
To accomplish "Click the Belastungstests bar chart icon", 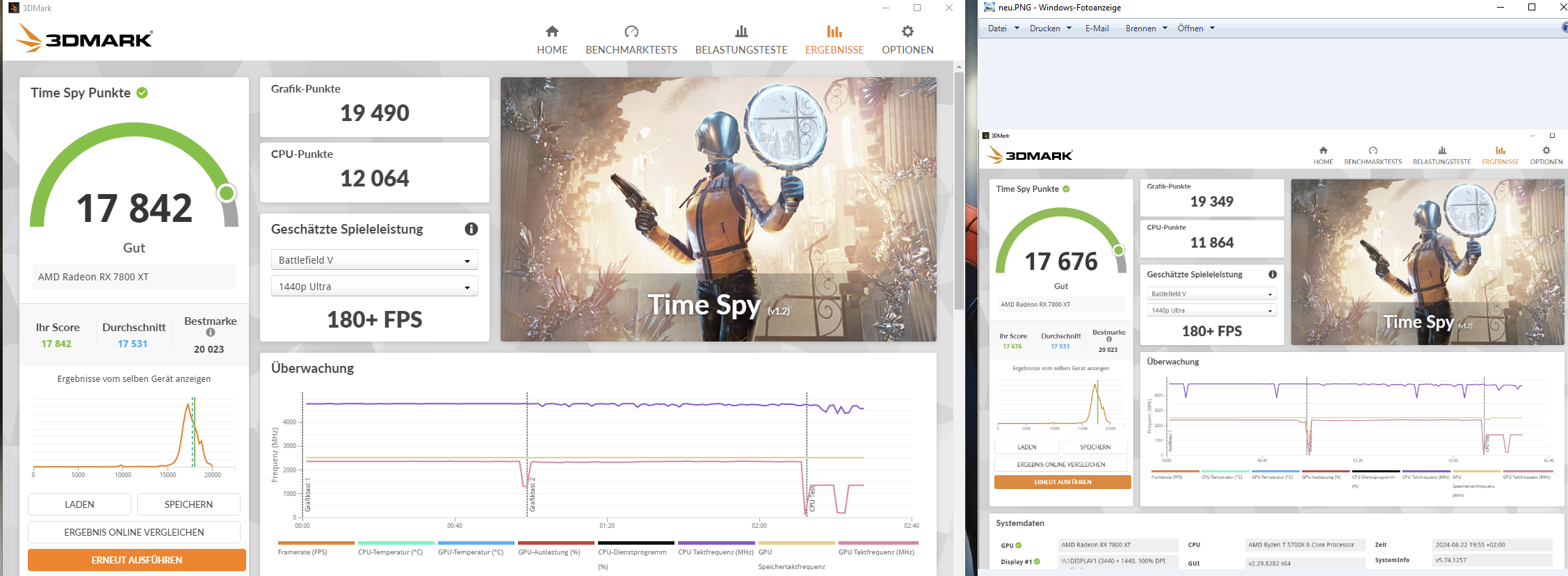I will (741, 31).
